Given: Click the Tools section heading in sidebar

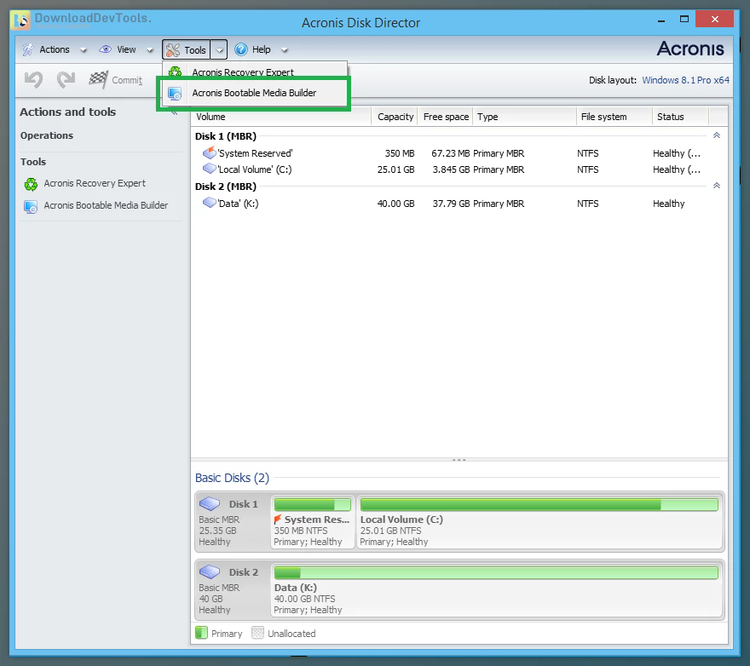Looking at the screenshot, I should pos(33,162).
